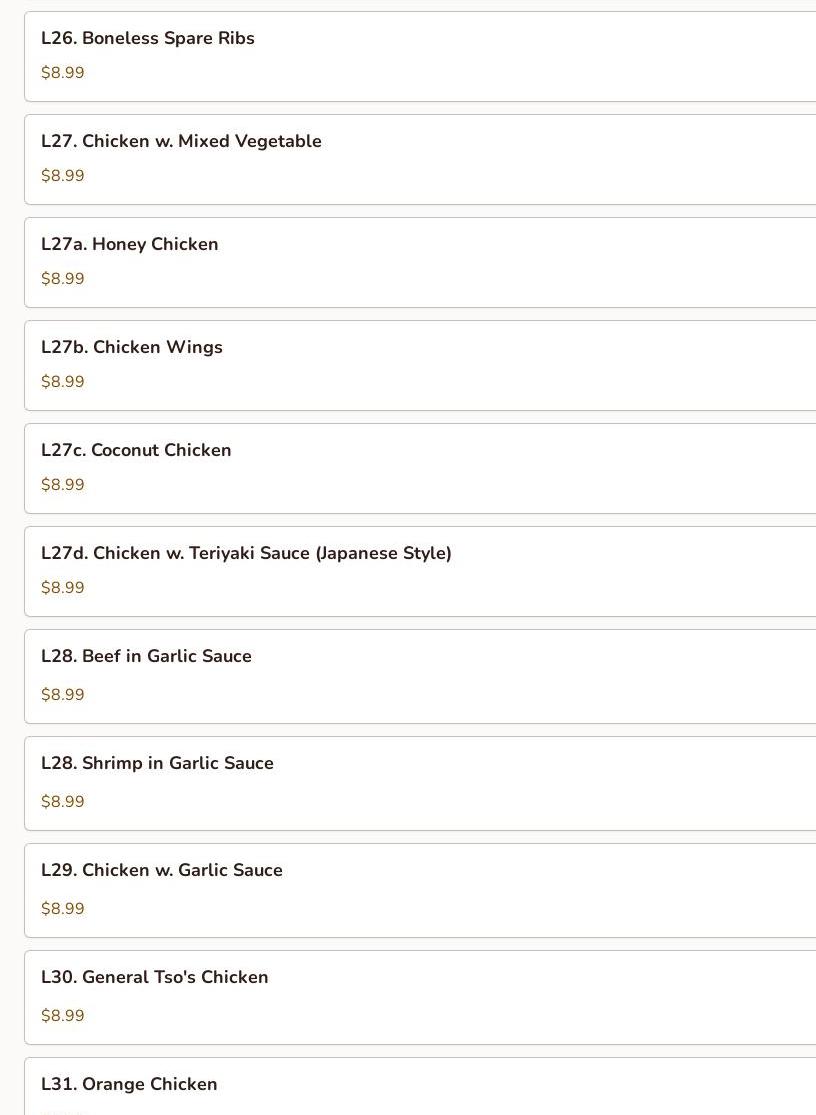816x1115 pixels.
Task: Click the price below Chicken w. Teriyaki Sauce
Action: 63,588
